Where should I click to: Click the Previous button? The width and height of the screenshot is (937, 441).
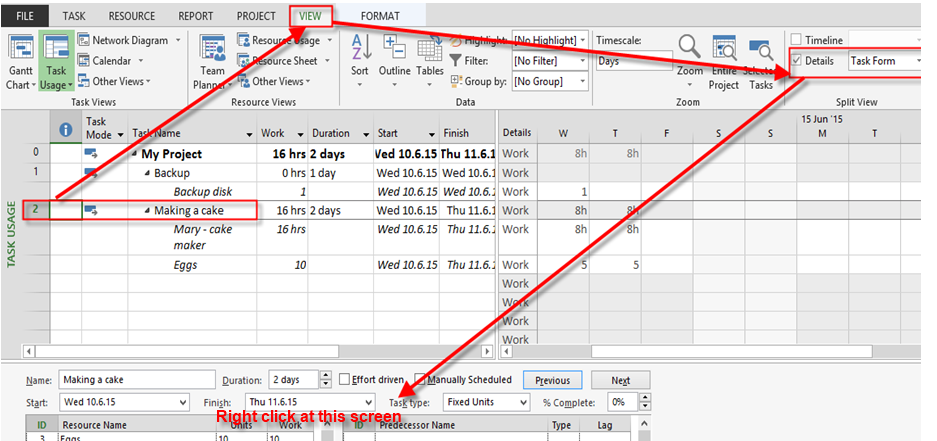pos(552,380)
